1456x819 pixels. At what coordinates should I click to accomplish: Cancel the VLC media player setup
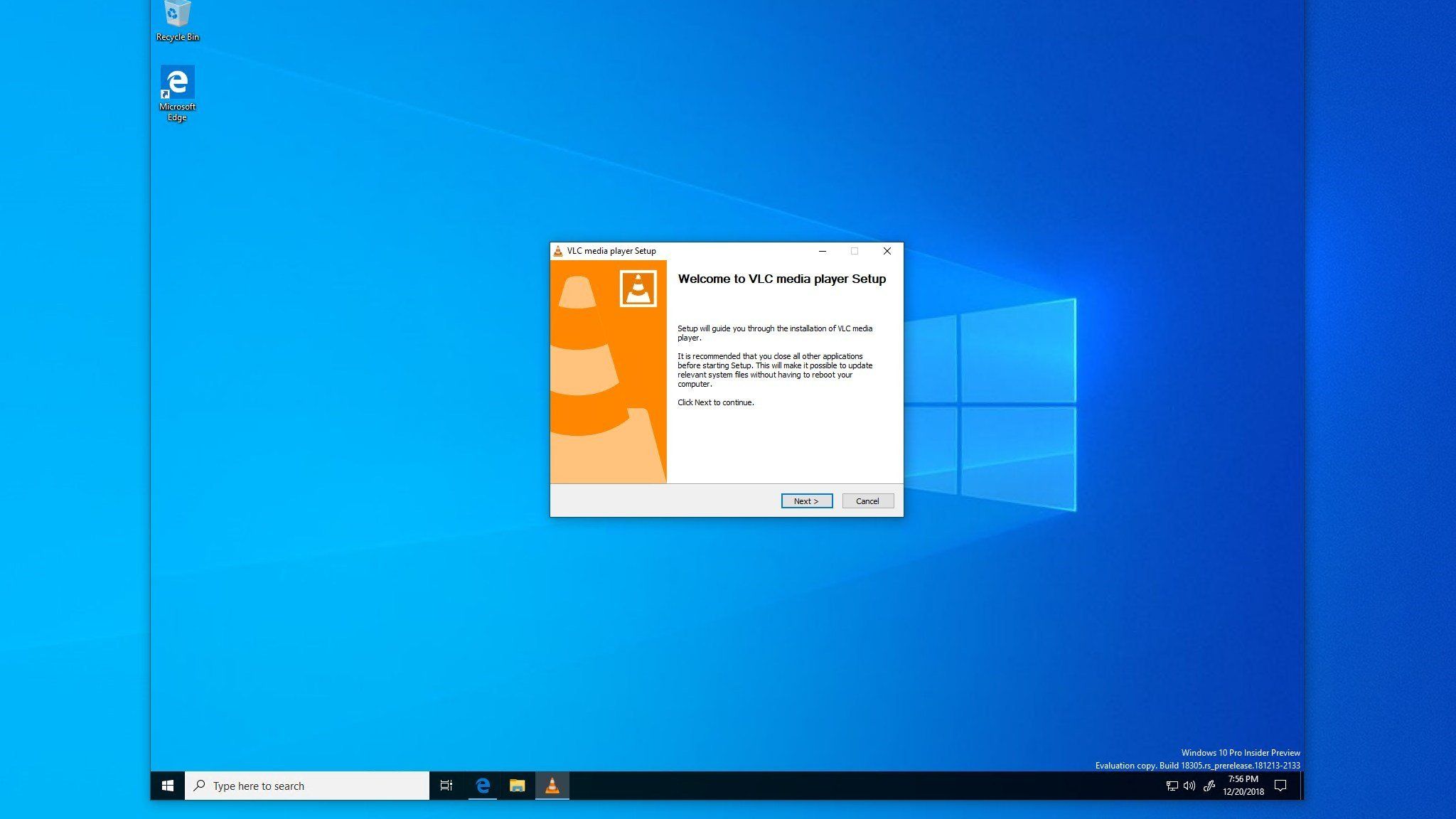(867, 501)
